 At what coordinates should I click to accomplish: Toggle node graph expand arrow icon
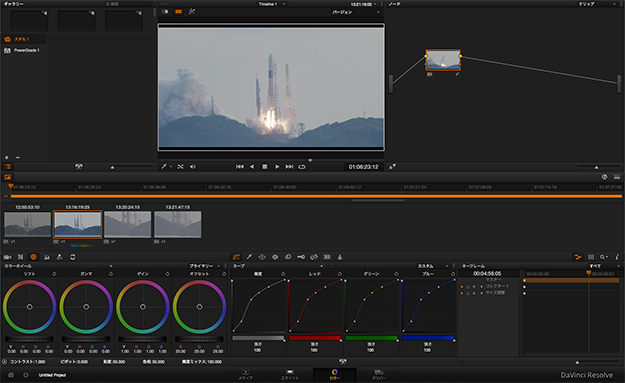pos(393,167)
